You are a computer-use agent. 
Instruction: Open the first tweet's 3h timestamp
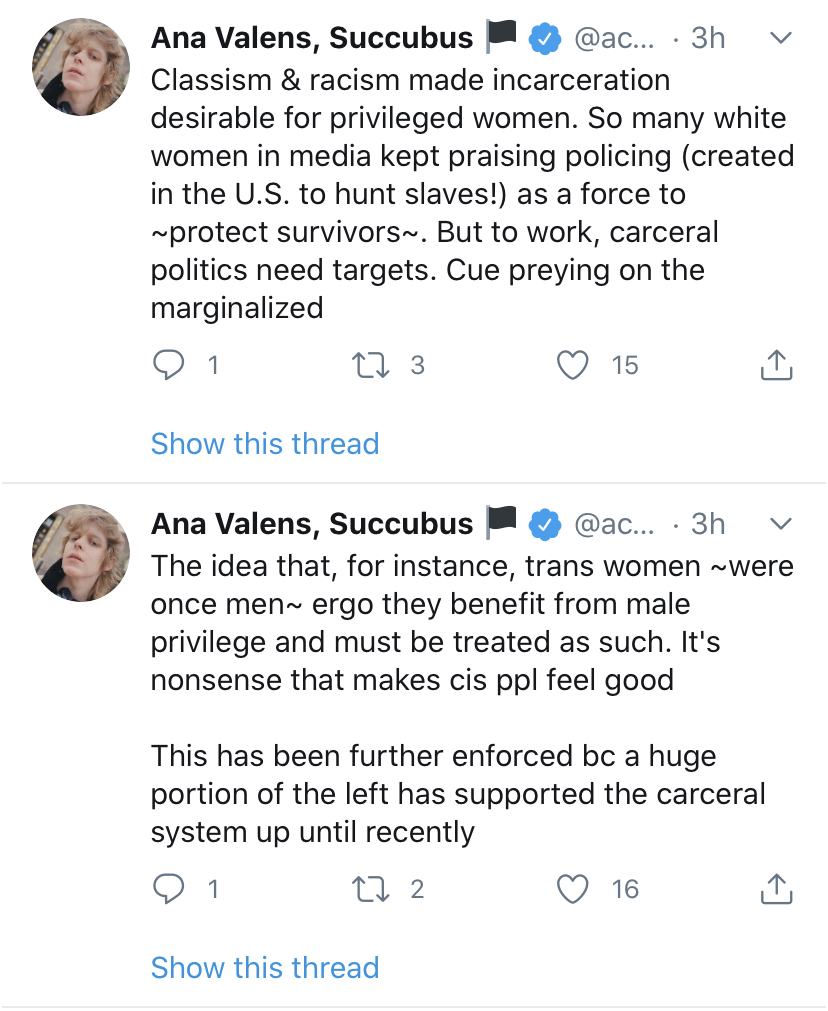708,38
